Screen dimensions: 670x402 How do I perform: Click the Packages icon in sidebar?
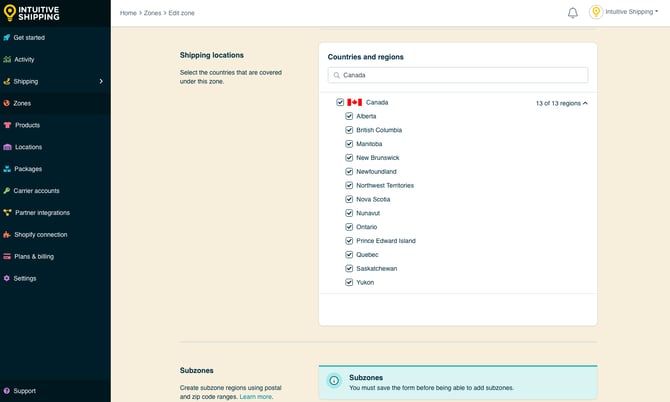(x=7, y=169)
